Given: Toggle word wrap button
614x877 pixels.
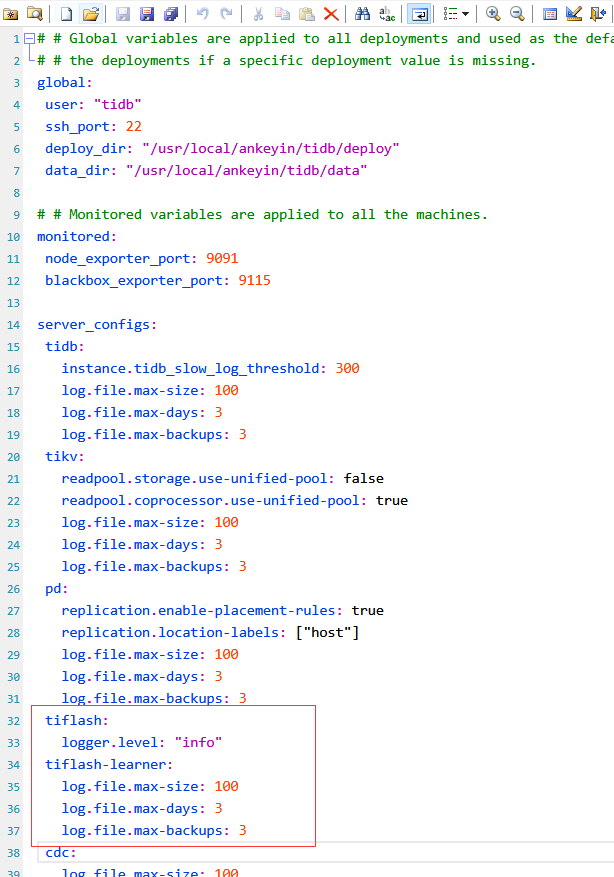Looking at the screenshot, I should pos(419,13).
